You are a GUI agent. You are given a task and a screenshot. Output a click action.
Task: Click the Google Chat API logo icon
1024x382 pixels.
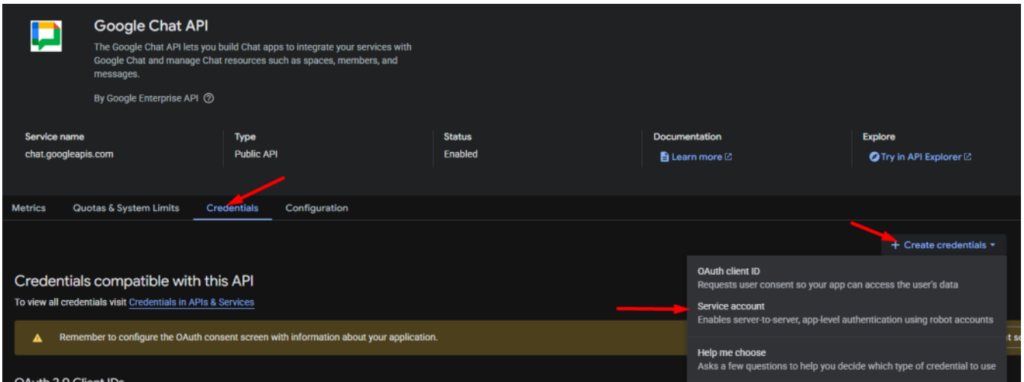click(46, 37)
